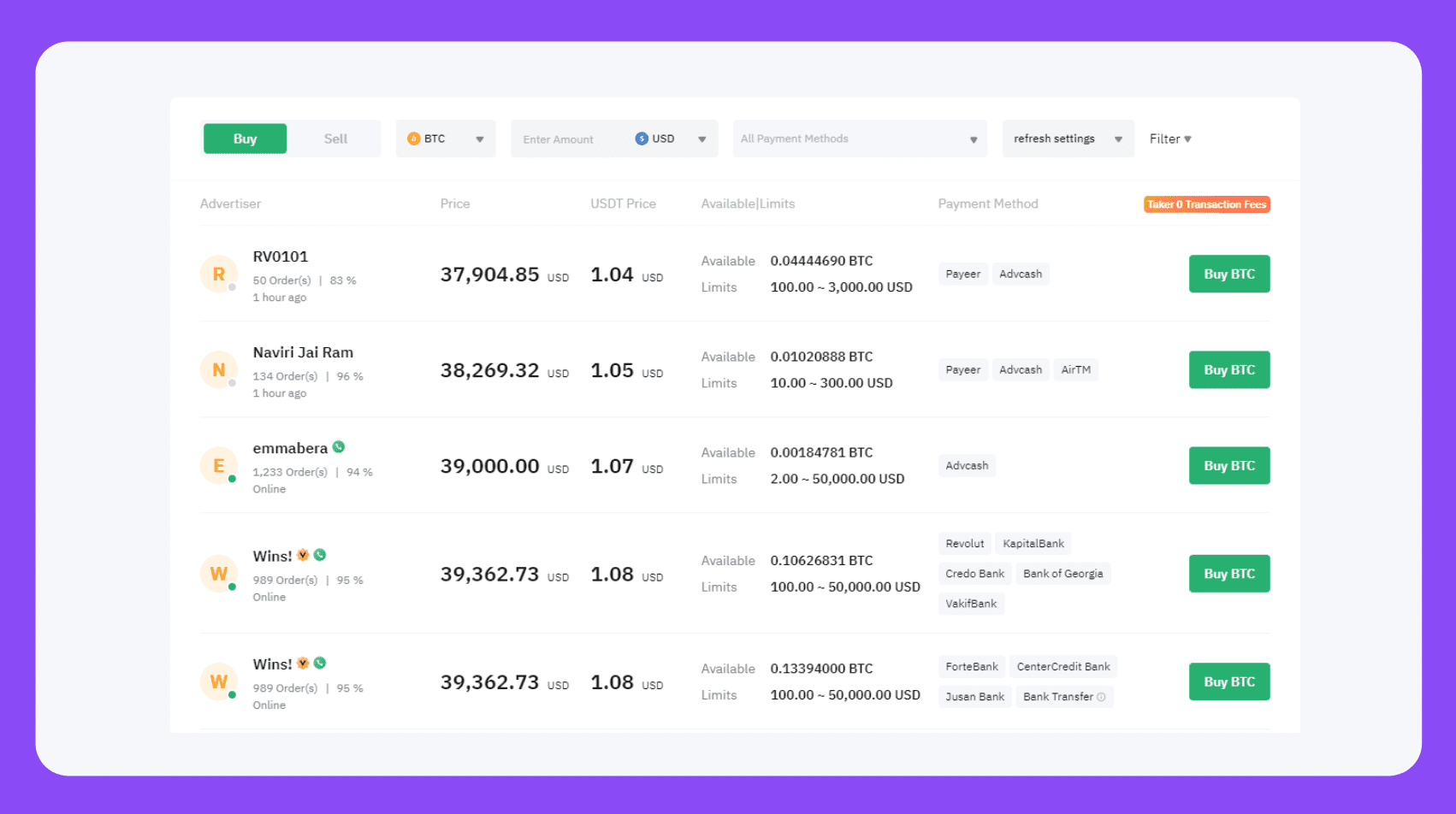The width and height of the screenshot is (1456, 814).
Task: Click the 0.13394000 BTC available amount
Action: coord(821,669)
